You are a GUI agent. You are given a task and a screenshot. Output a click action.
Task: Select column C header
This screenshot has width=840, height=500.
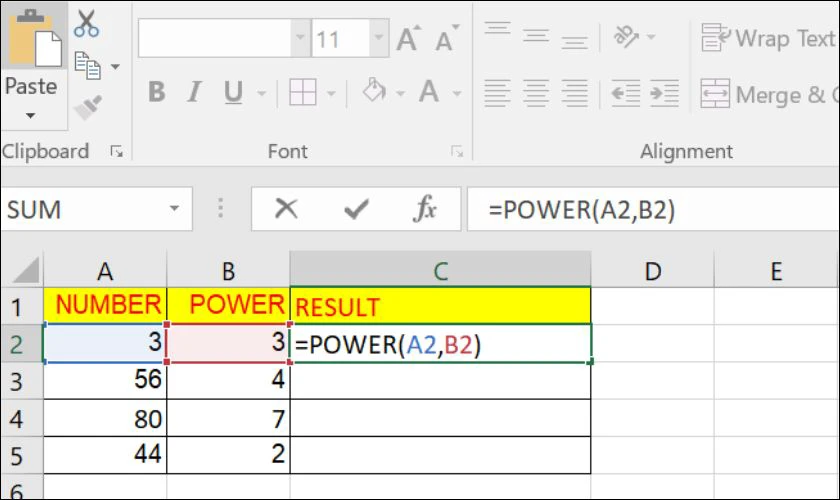[440, 271]
